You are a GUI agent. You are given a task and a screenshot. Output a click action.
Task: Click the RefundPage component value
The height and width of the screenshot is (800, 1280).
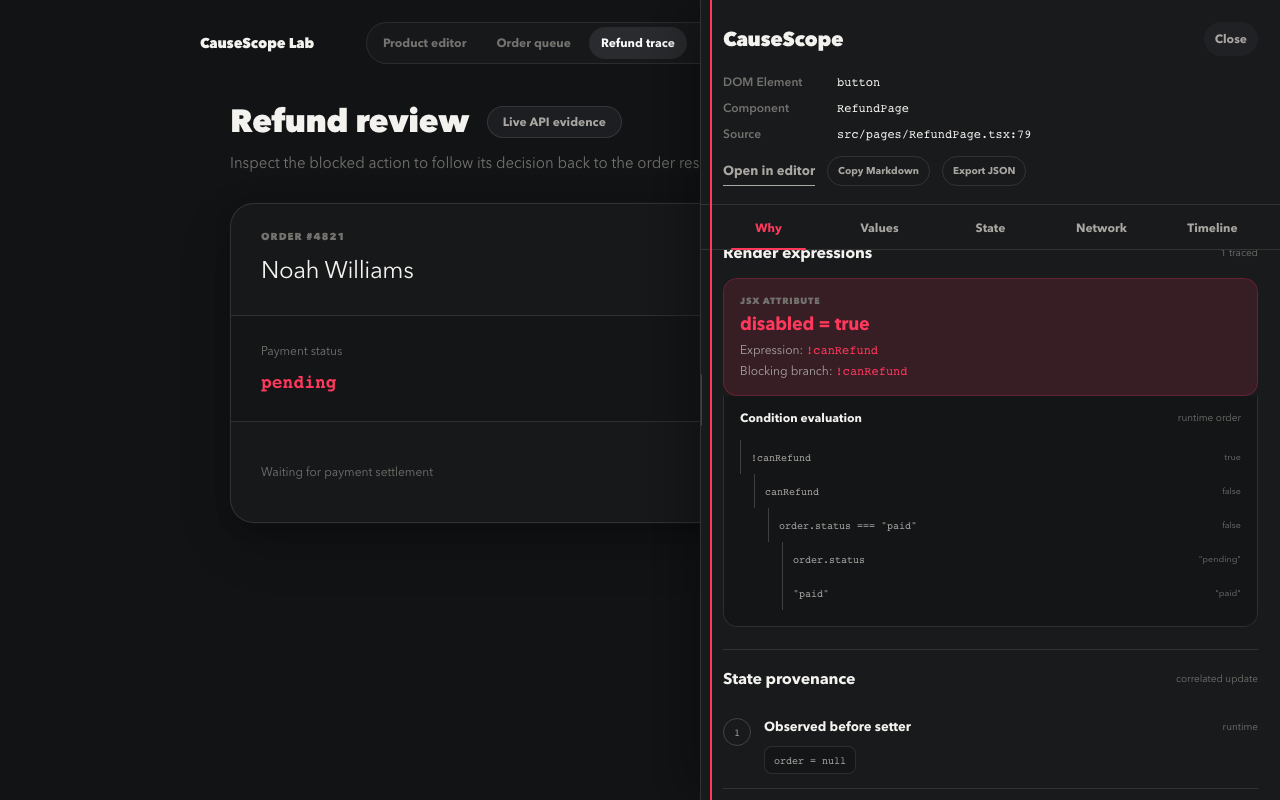coord(873,108)
